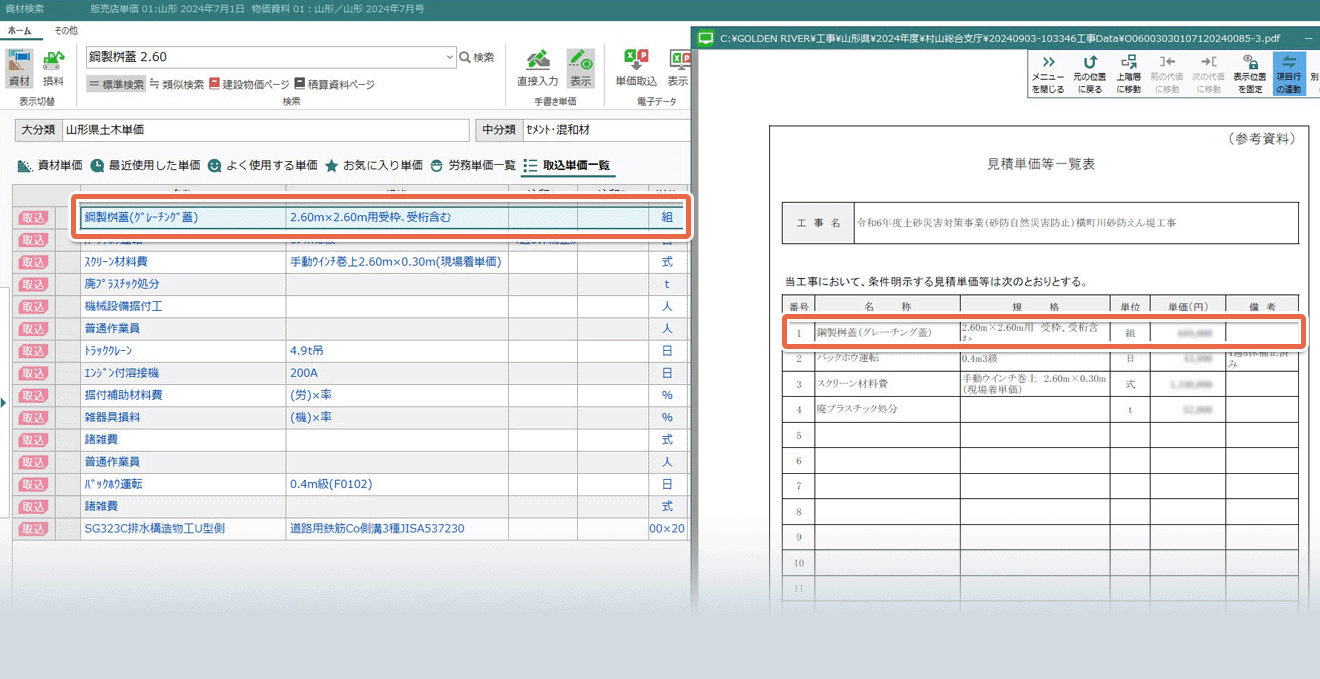Click the 大分類 field showing 山形県土木単価
The image size is (1320, 679).
266,130
